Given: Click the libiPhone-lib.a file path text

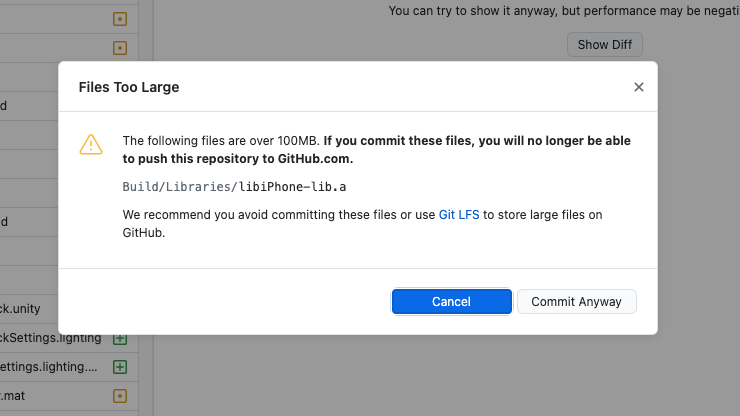Looking at the screenshot, I should click(x=234, y=187).
